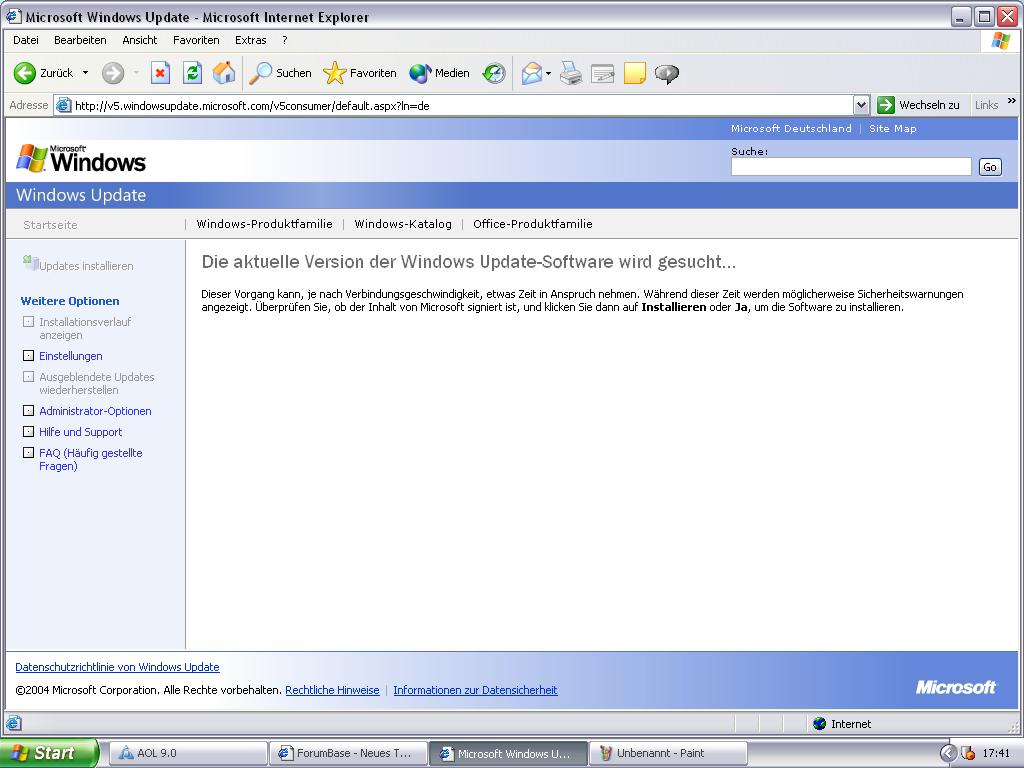Click Installationsverlauf anzeigen option

coord(85,328)
